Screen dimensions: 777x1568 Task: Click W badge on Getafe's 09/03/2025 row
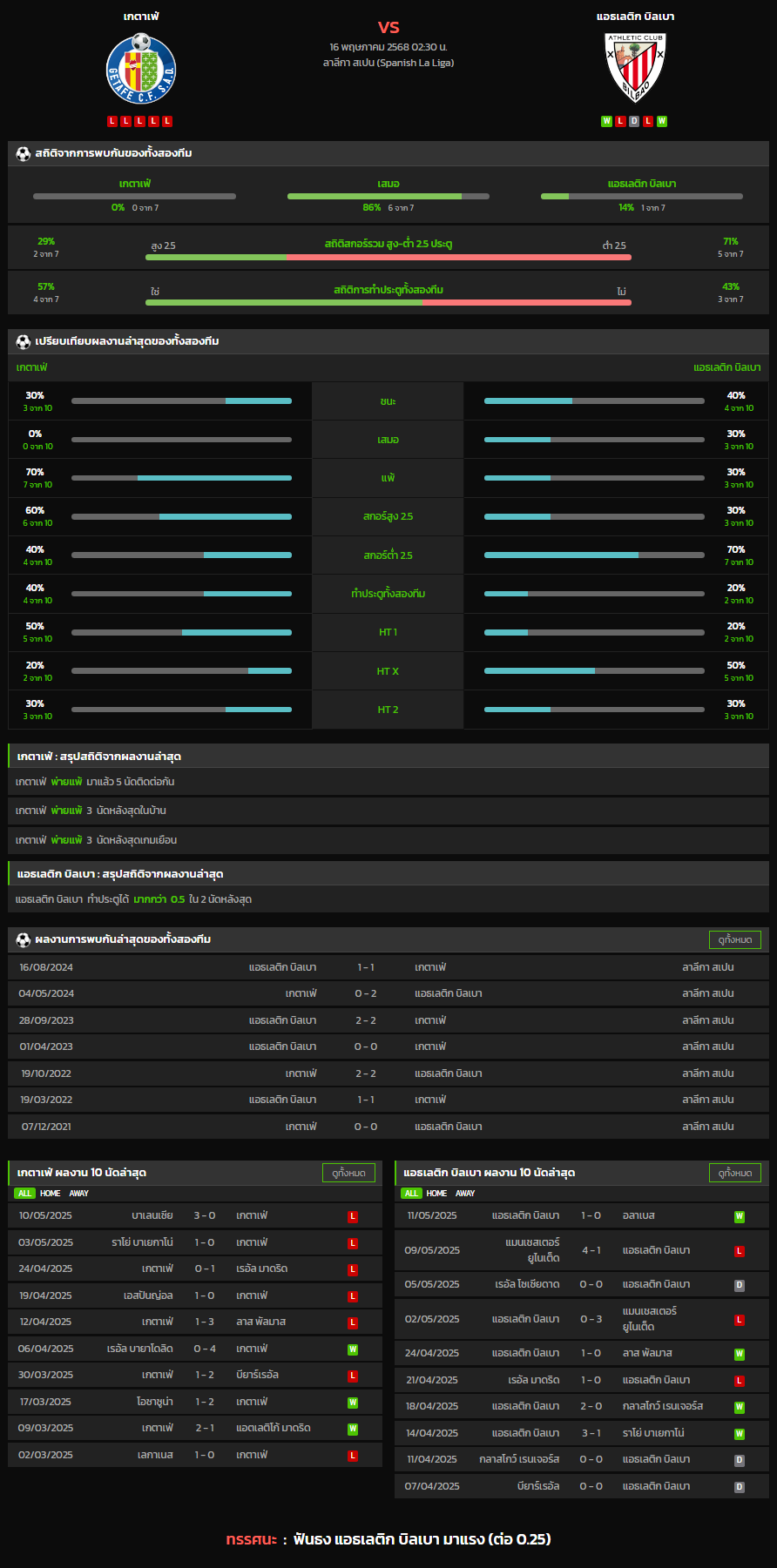[x=353, y=1429]
